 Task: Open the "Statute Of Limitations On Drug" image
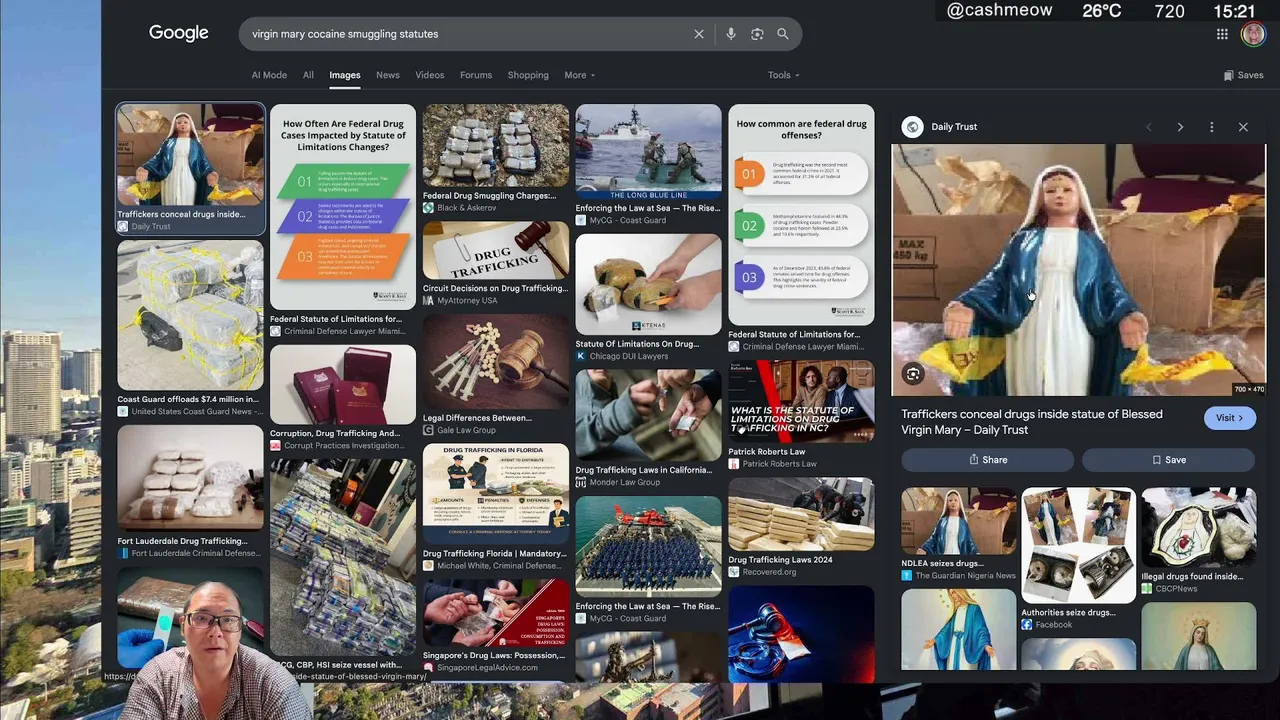point(648,285)
